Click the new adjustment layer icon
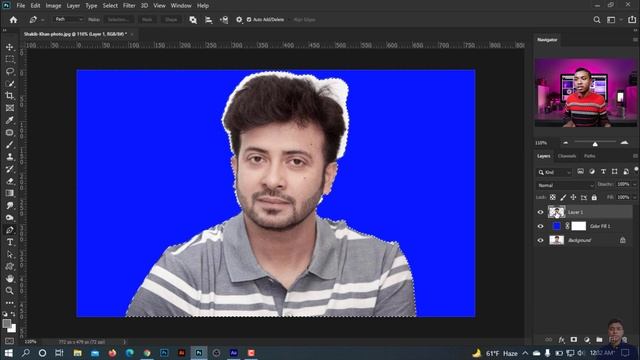The image size is (640, 360). coord(587,340)
